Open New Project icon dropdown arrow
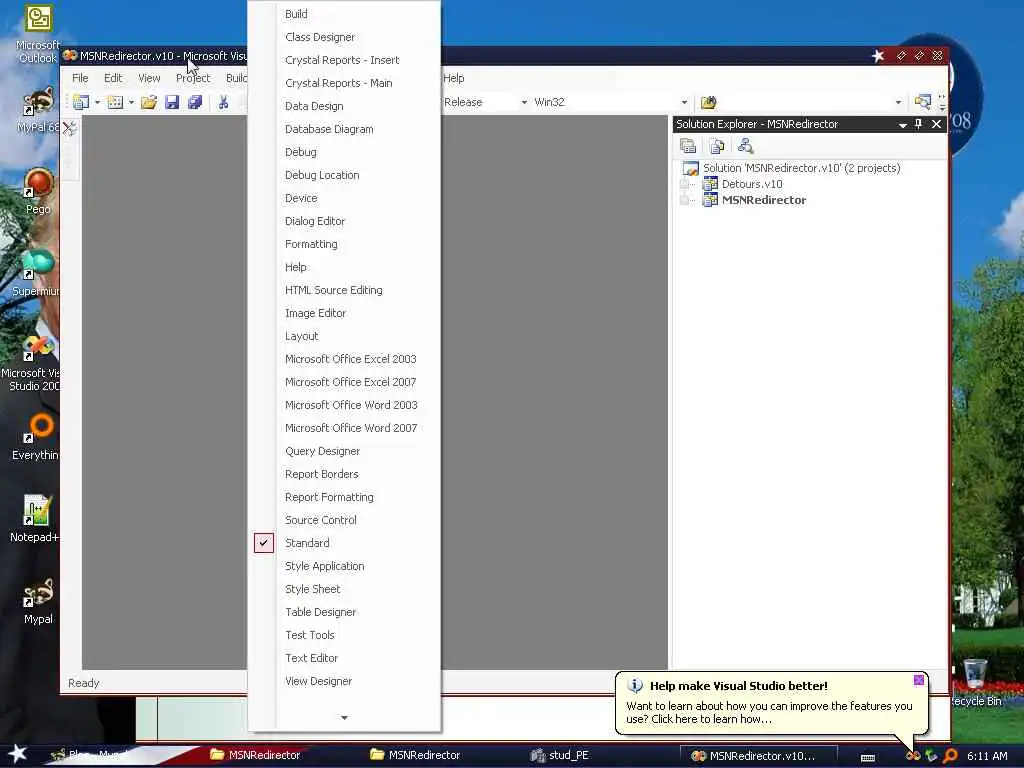Image resolution: width=1024 pixels, height=768 pixels. pos(97,103)
